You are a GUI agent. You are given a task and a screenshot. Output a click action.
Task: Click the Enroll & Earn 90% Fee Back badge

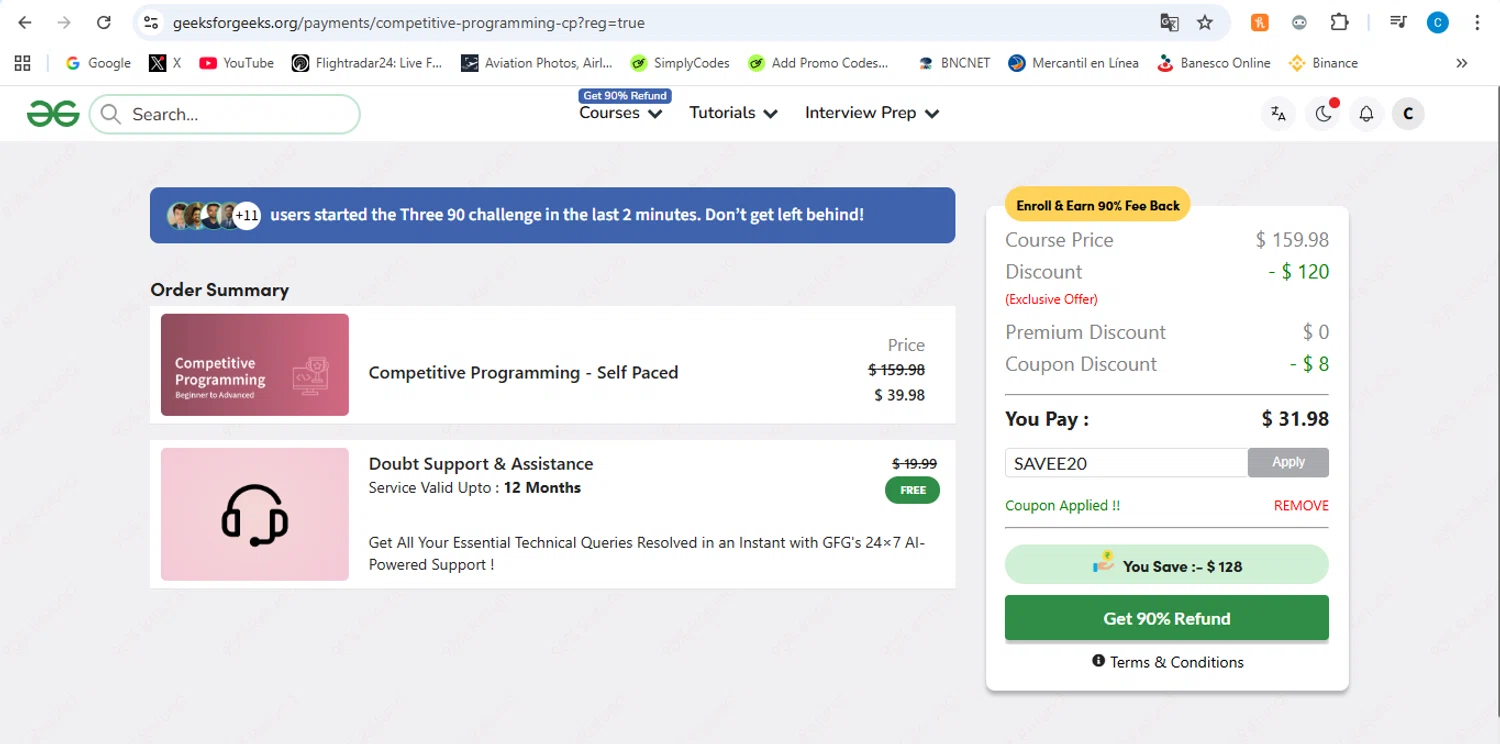pos(1098,205)
